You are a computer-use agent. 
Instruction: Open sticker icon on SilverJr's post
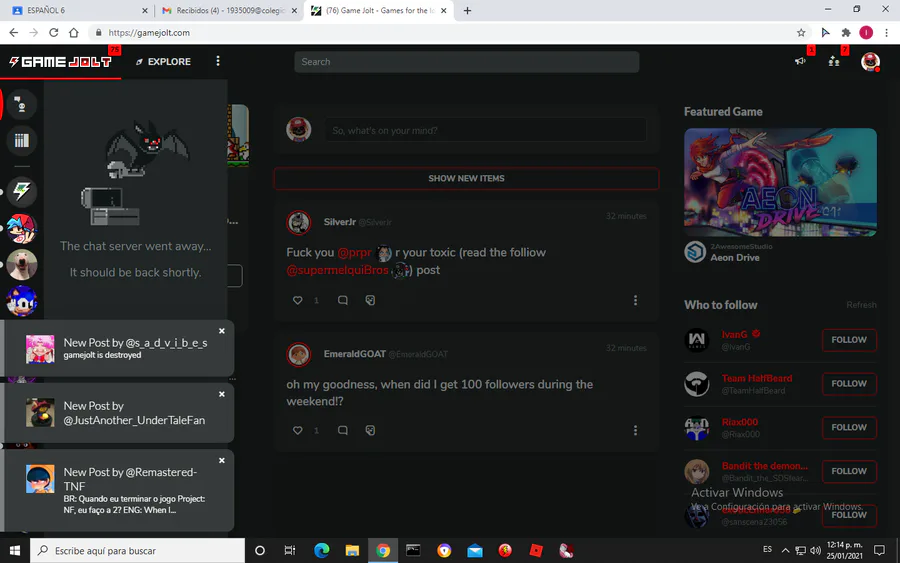(x=370, y=300)
